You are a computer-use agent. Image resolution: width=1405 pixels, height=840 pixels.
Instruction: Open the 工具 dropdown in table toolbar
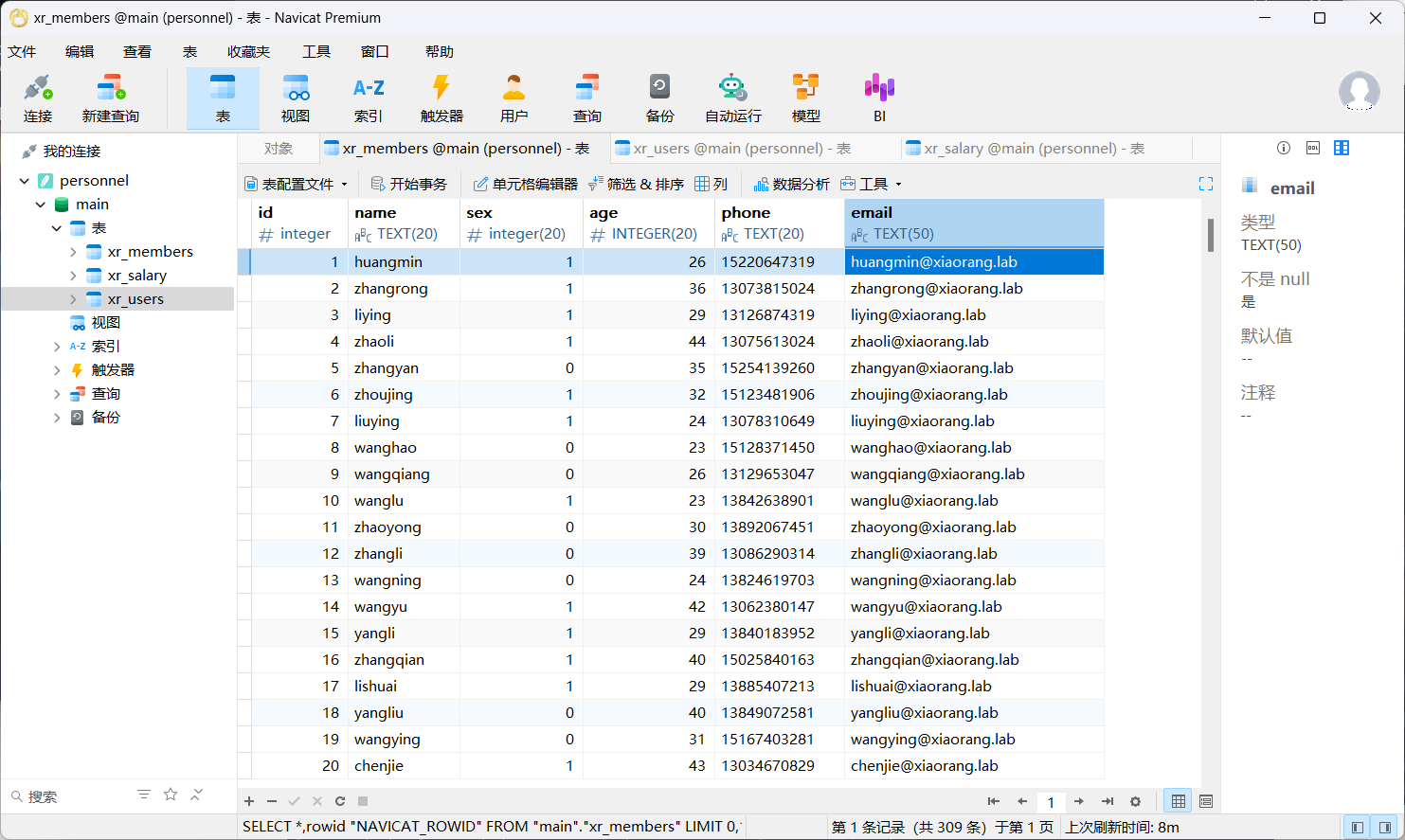click(871, 184)
